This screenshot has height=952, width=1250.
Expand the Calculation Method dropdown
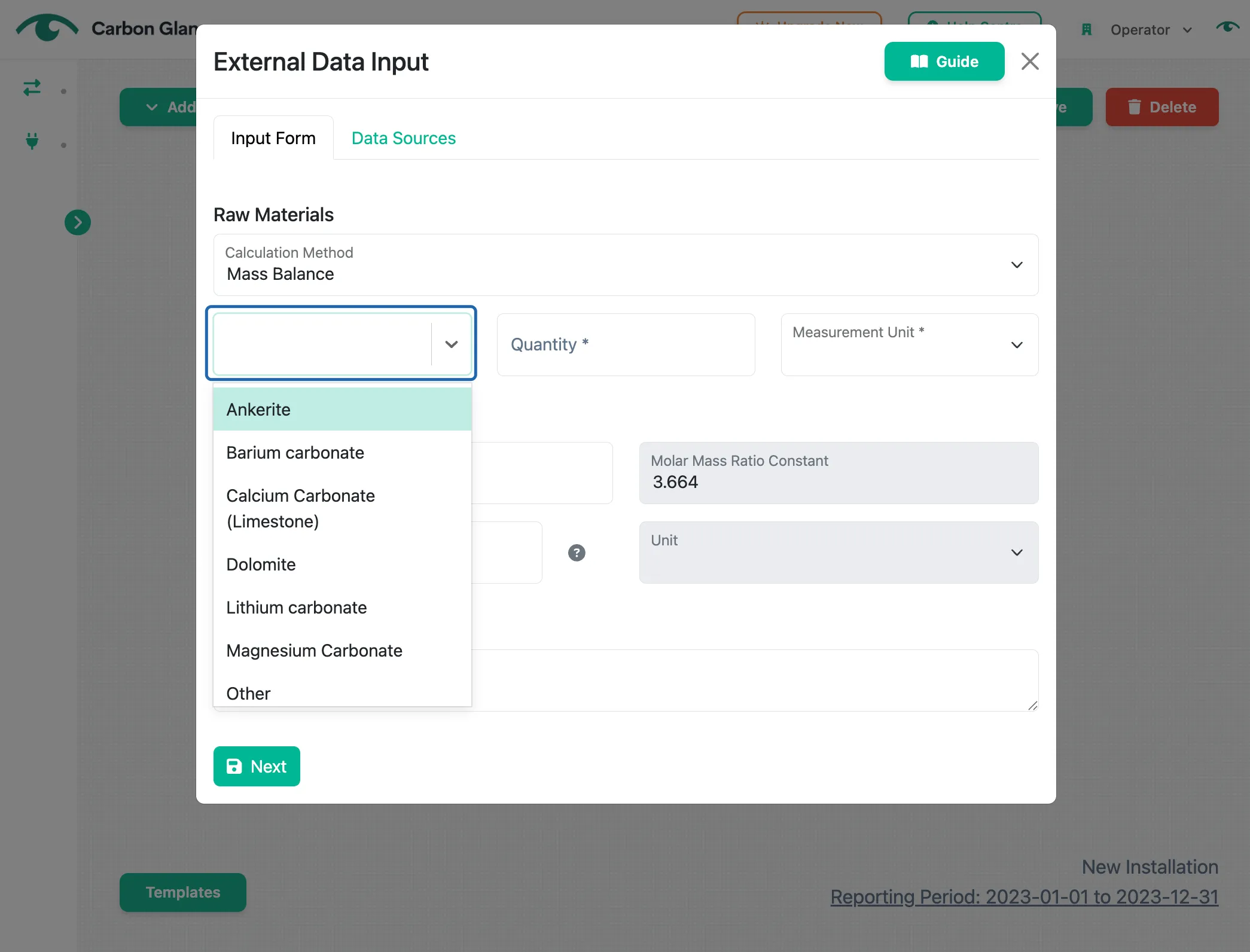coord(626,264)
